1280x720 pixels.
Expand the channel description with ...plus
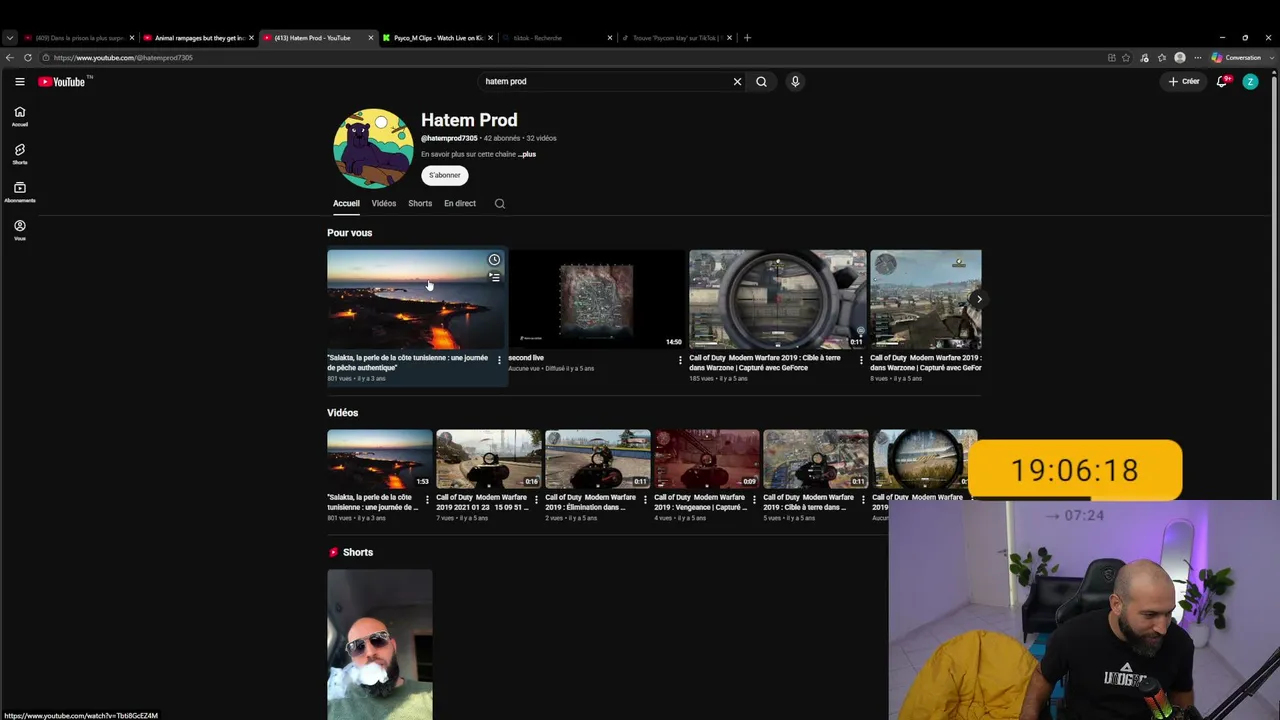[527, 154]
